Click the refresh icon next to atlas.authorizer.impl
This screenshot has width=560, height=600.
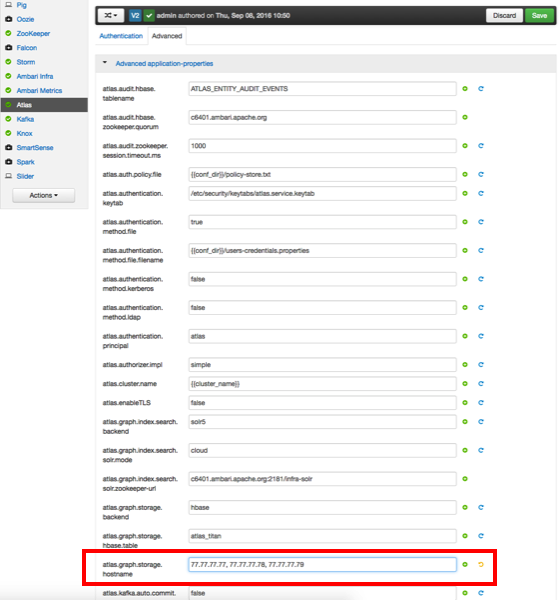coord(481,365)
